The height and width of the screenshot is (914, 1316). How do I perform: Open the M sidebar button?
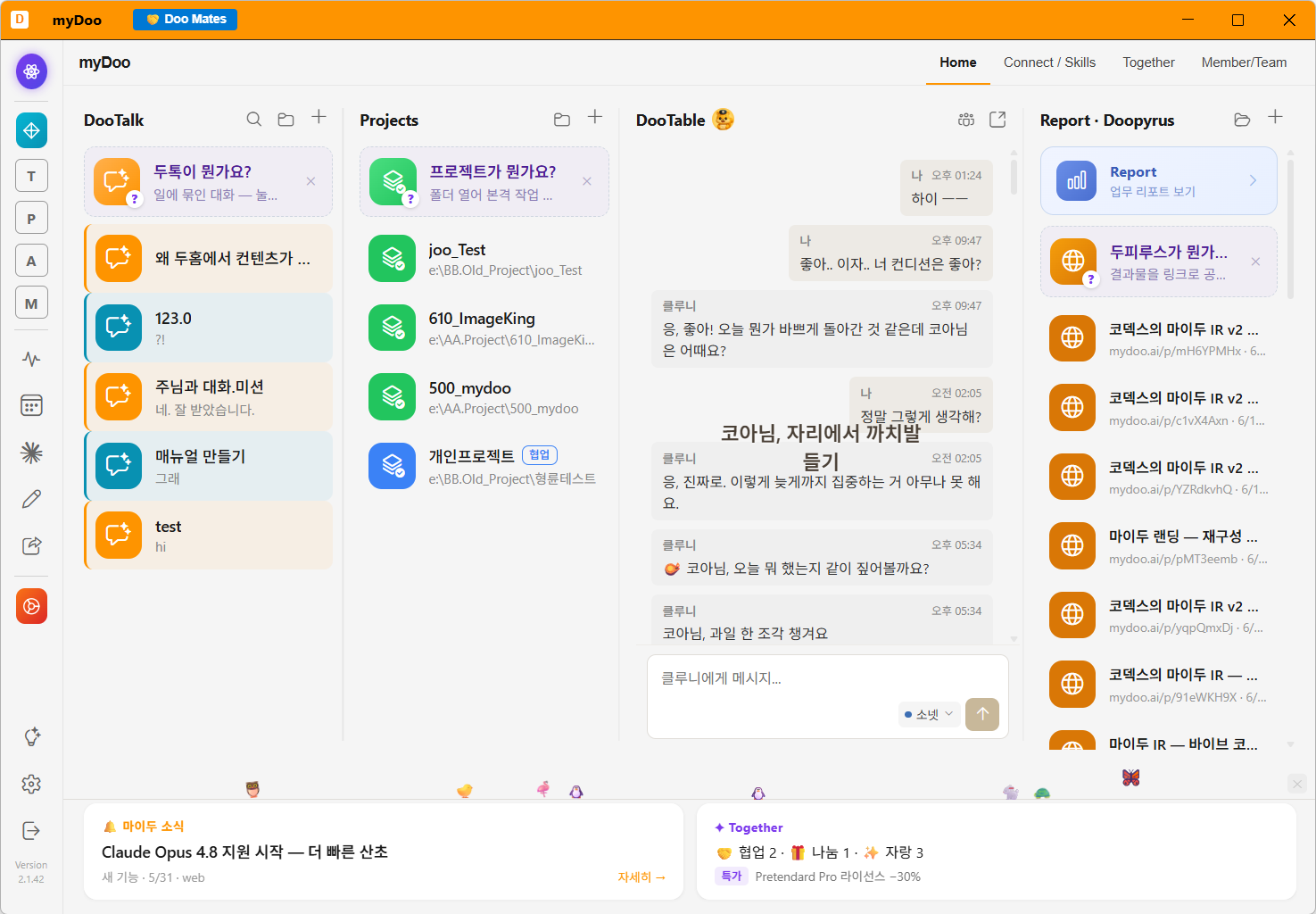tap(31, 303)
